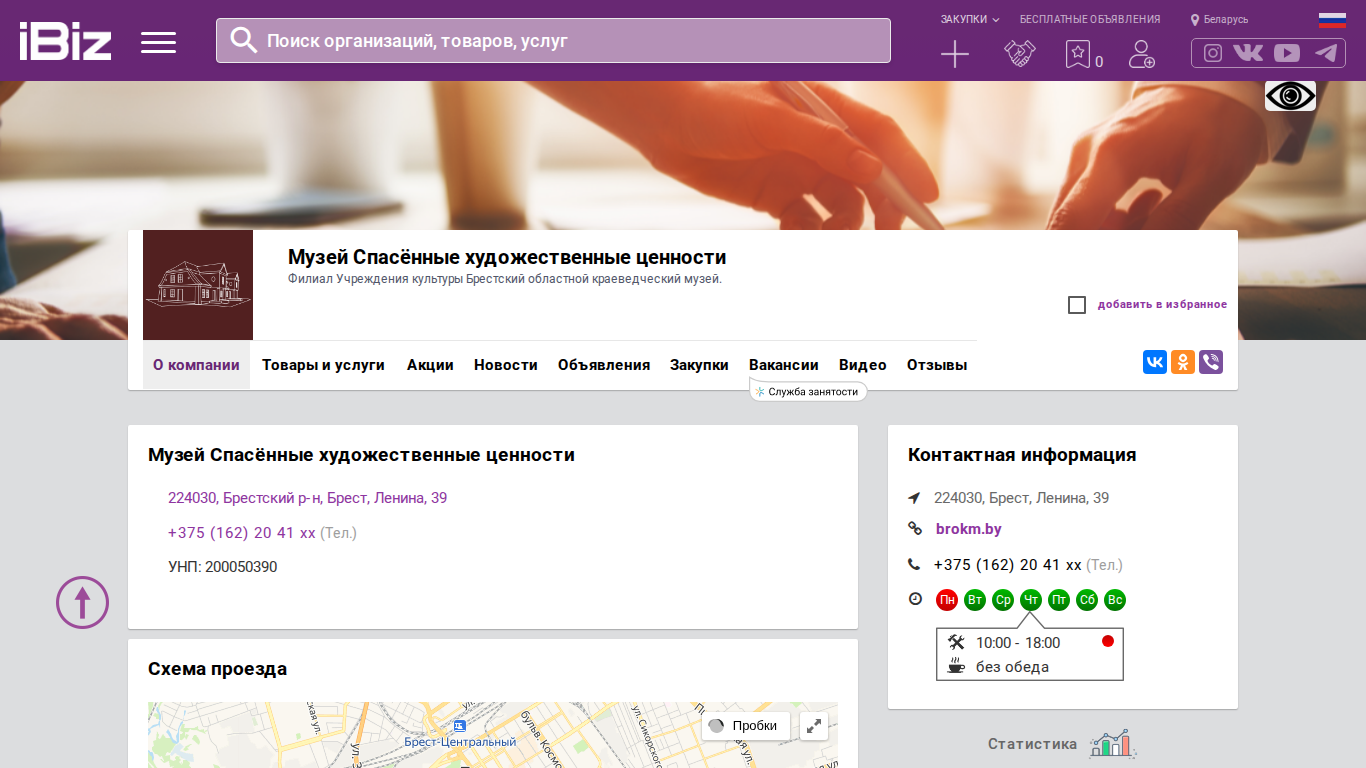Open Вакансии tab
Viewport: 1366px width, 768px height.
[784, 365]
